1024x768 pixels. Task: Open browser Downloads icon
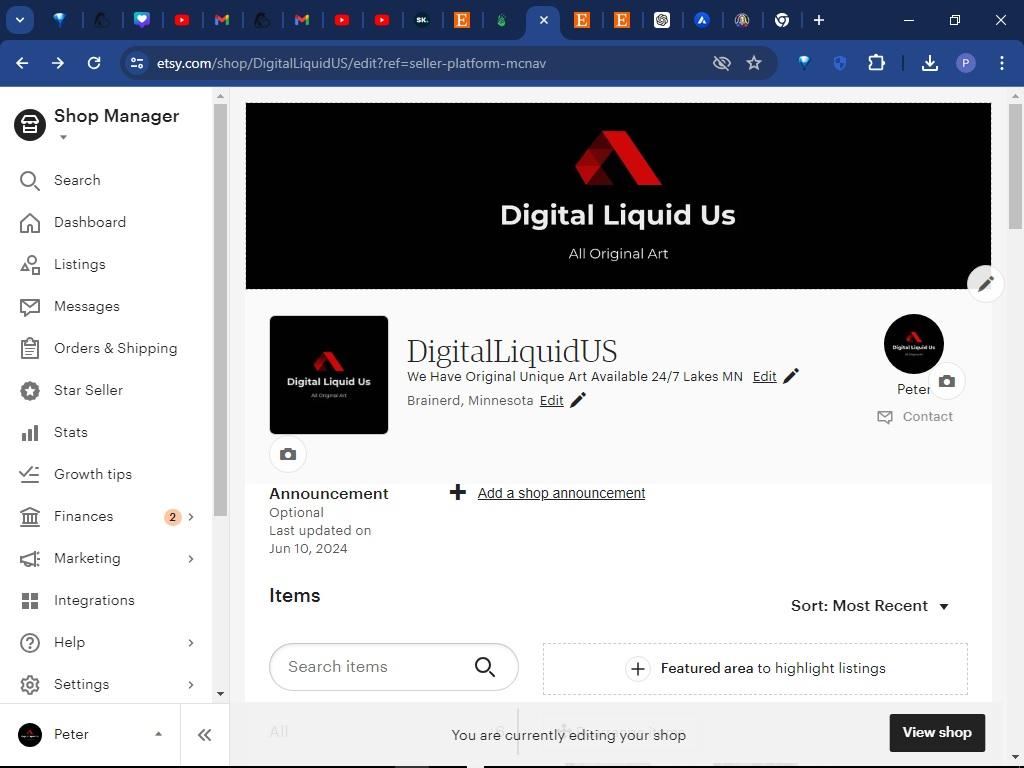click(929, 63)
